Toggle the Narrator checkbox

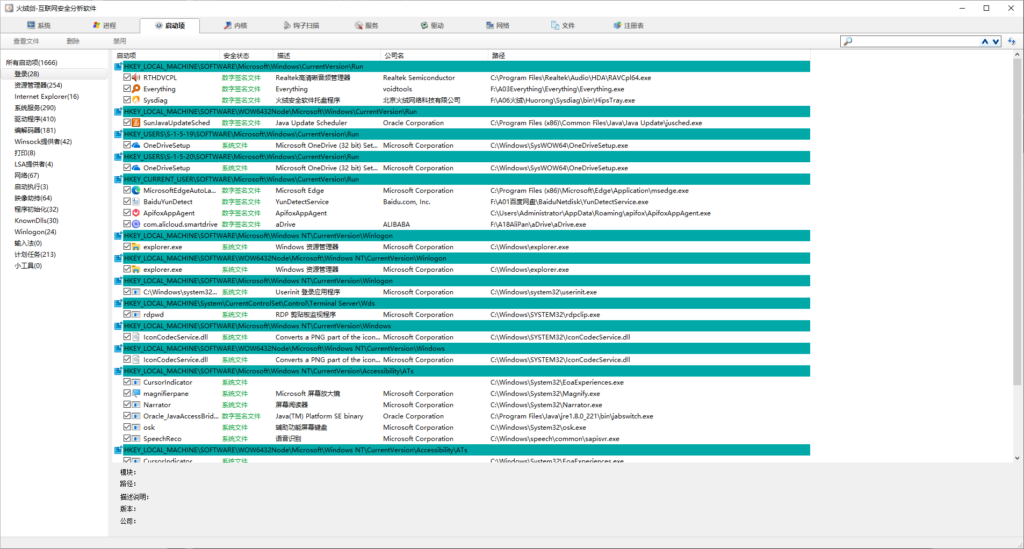(127, 405)
